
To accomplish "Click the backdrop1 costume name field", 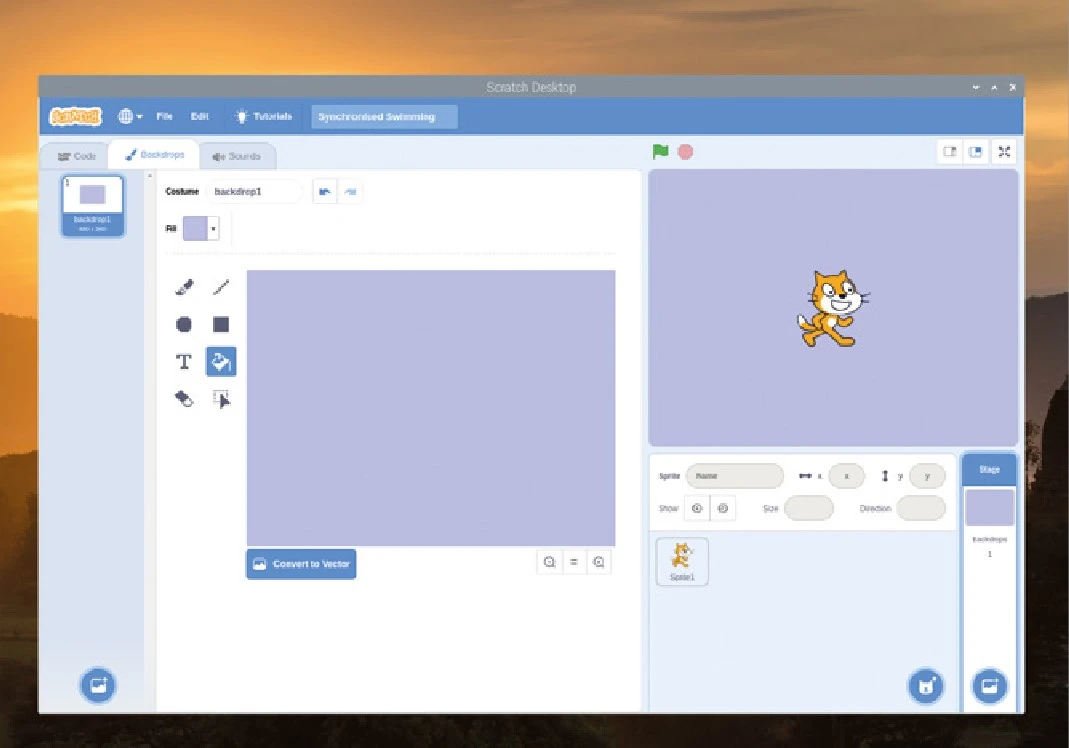I will pos(253,191).
